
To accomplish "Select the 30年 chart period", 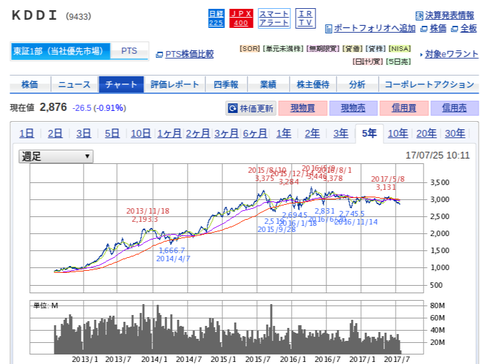I will (x=455, y=134).
